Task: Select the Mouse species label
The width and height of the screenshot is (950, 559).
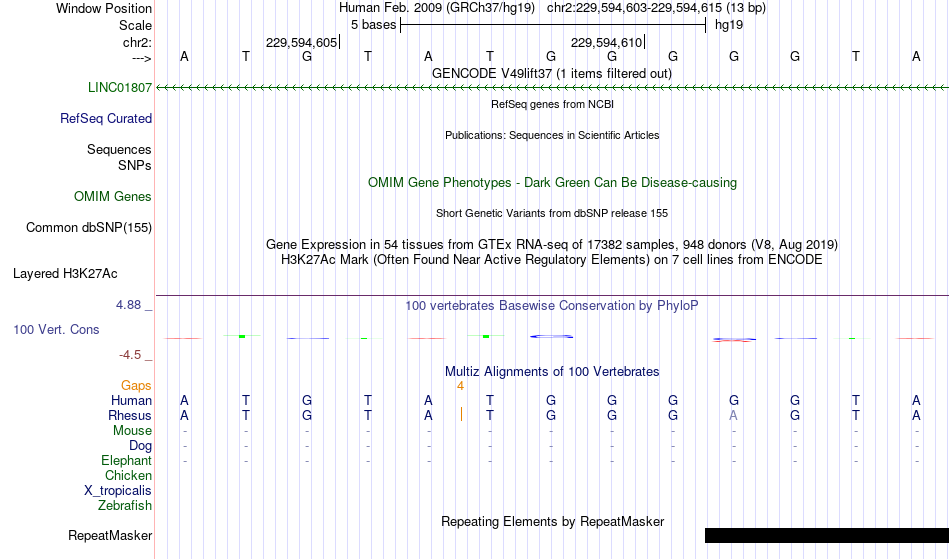Action: coord(132,431)
